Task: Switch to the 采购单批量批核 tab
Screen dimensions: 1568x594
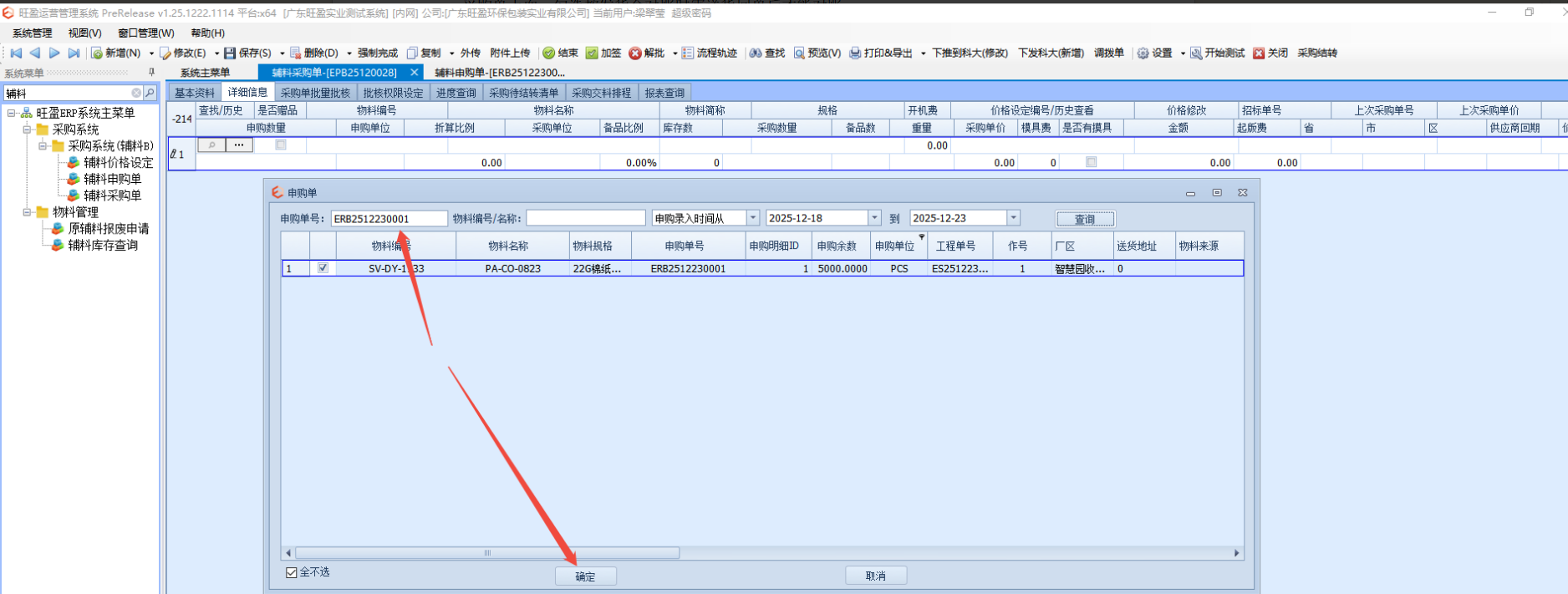Action: click(x=315, y=93)
